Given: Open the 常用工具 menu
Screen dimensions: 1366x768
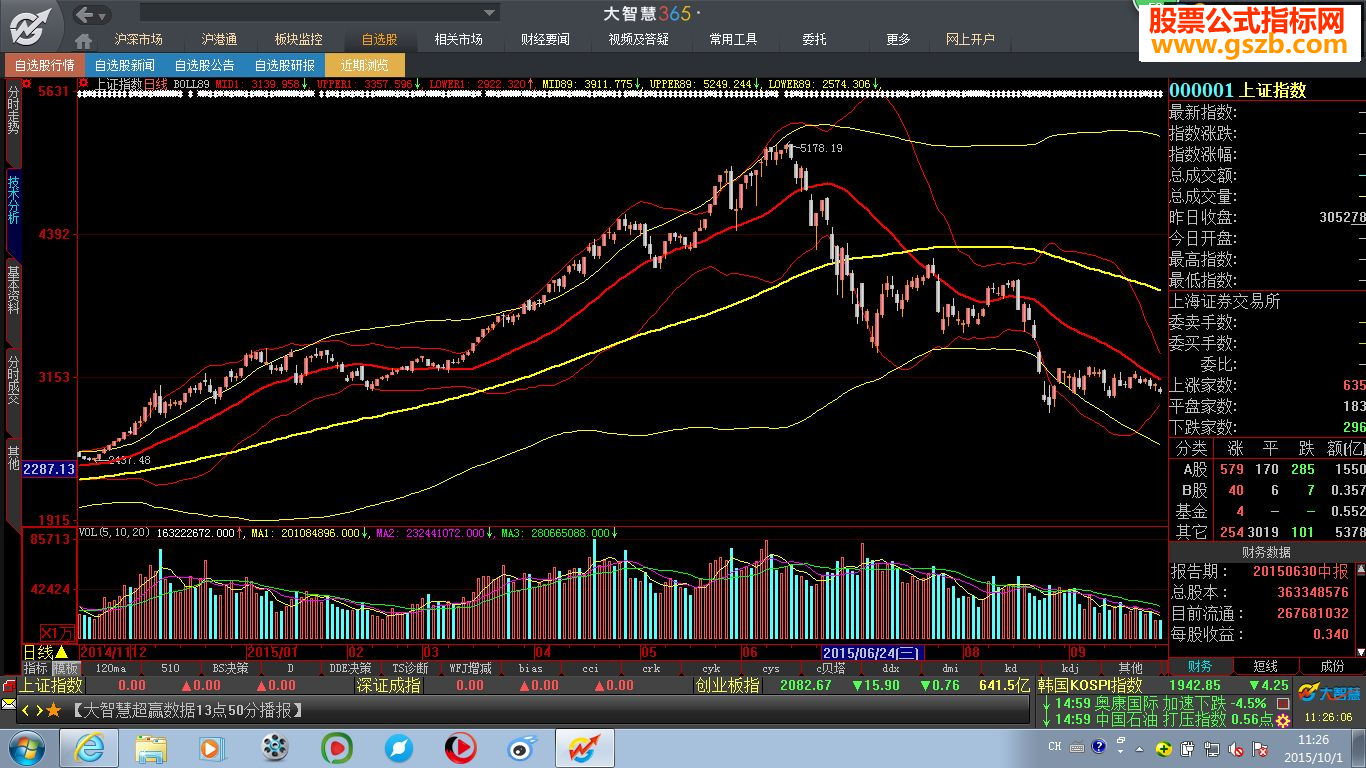Looking at the screenshot, I should coord(733,39).
